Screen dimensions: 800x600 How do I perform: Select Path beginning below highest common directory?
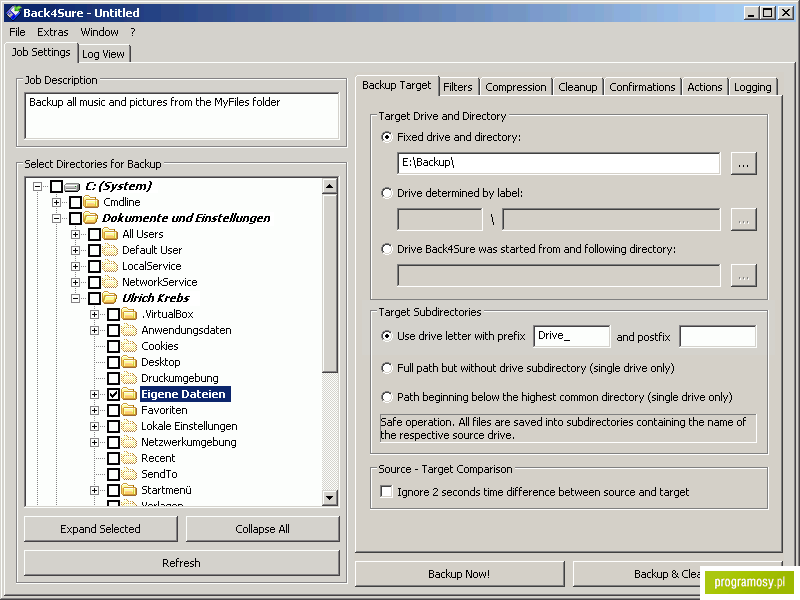(x=387, y=397)
